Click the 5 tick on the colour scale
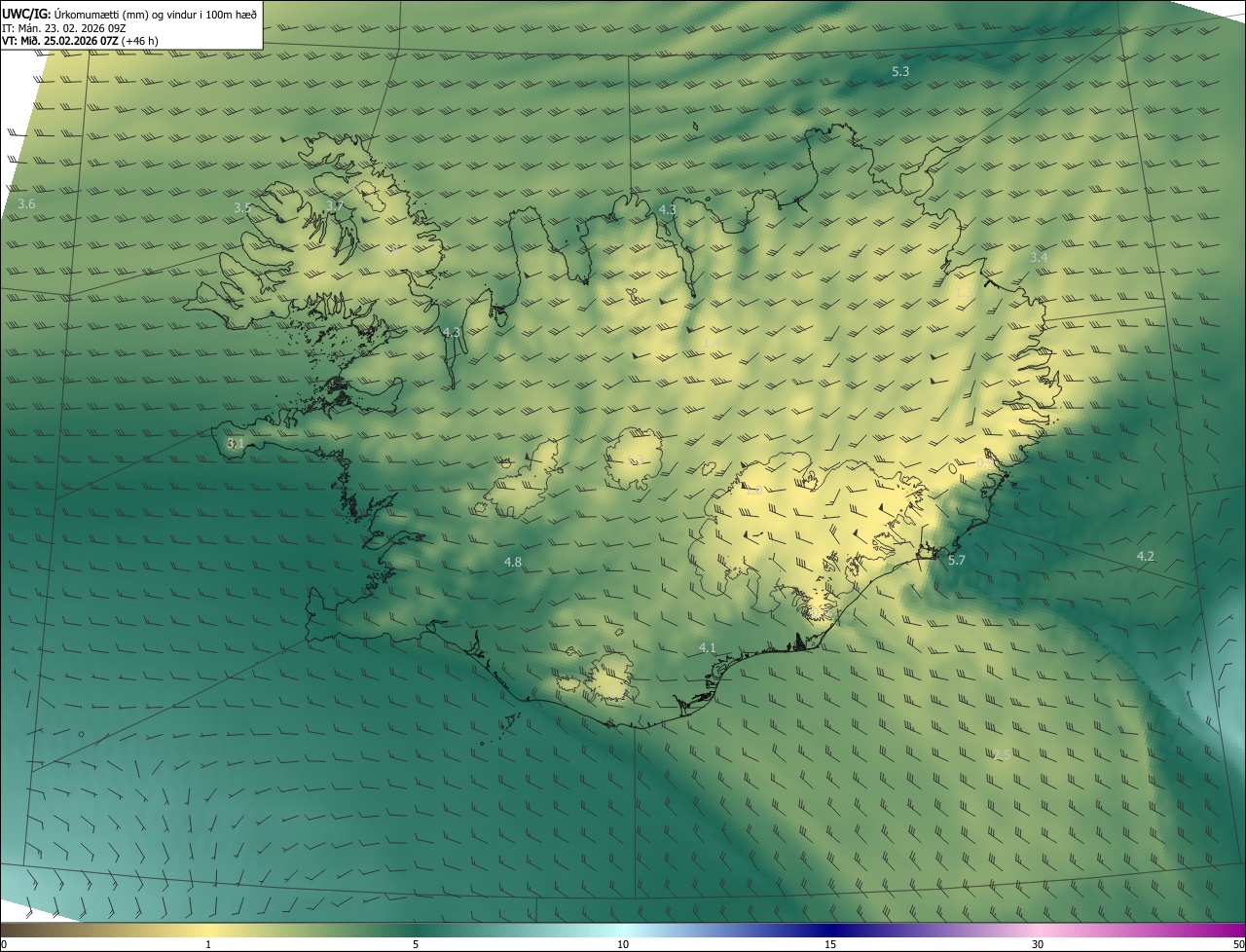Viewport: 1246px width, 952px height. [416, 944]
